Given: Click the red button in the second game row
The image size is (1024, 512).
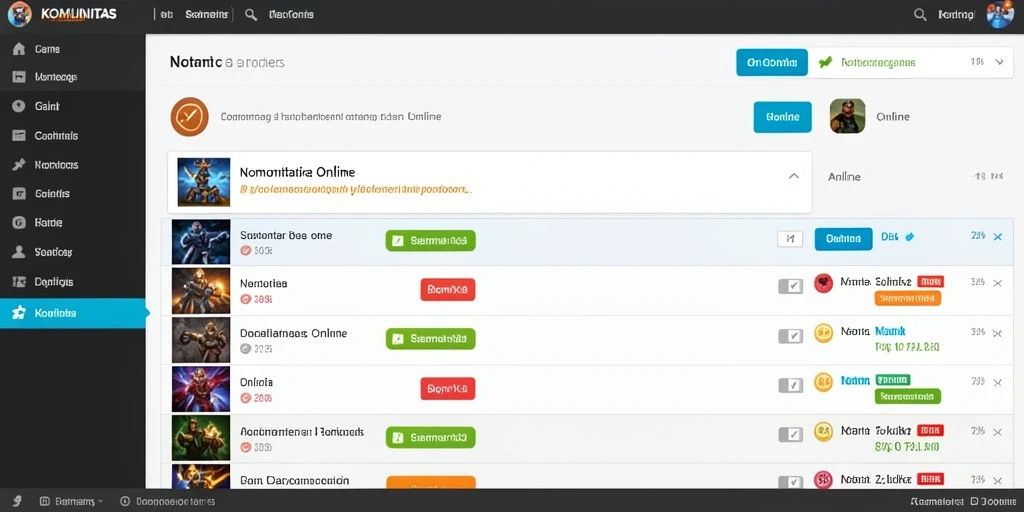Looking at the screenshot, I should (448, 289).
